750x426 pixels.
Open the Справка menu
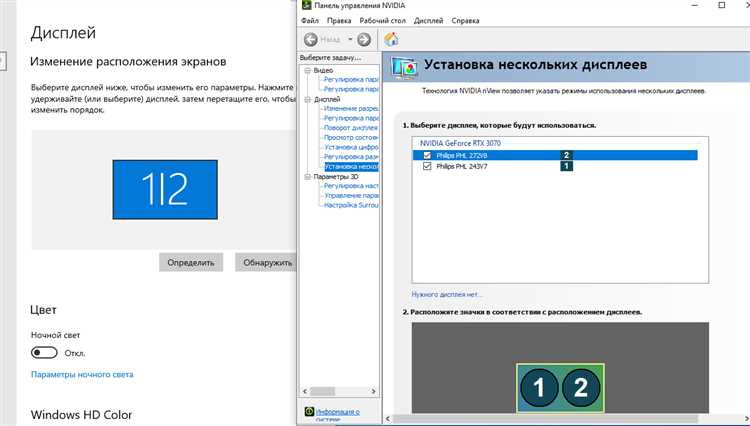tap(465, 21)
